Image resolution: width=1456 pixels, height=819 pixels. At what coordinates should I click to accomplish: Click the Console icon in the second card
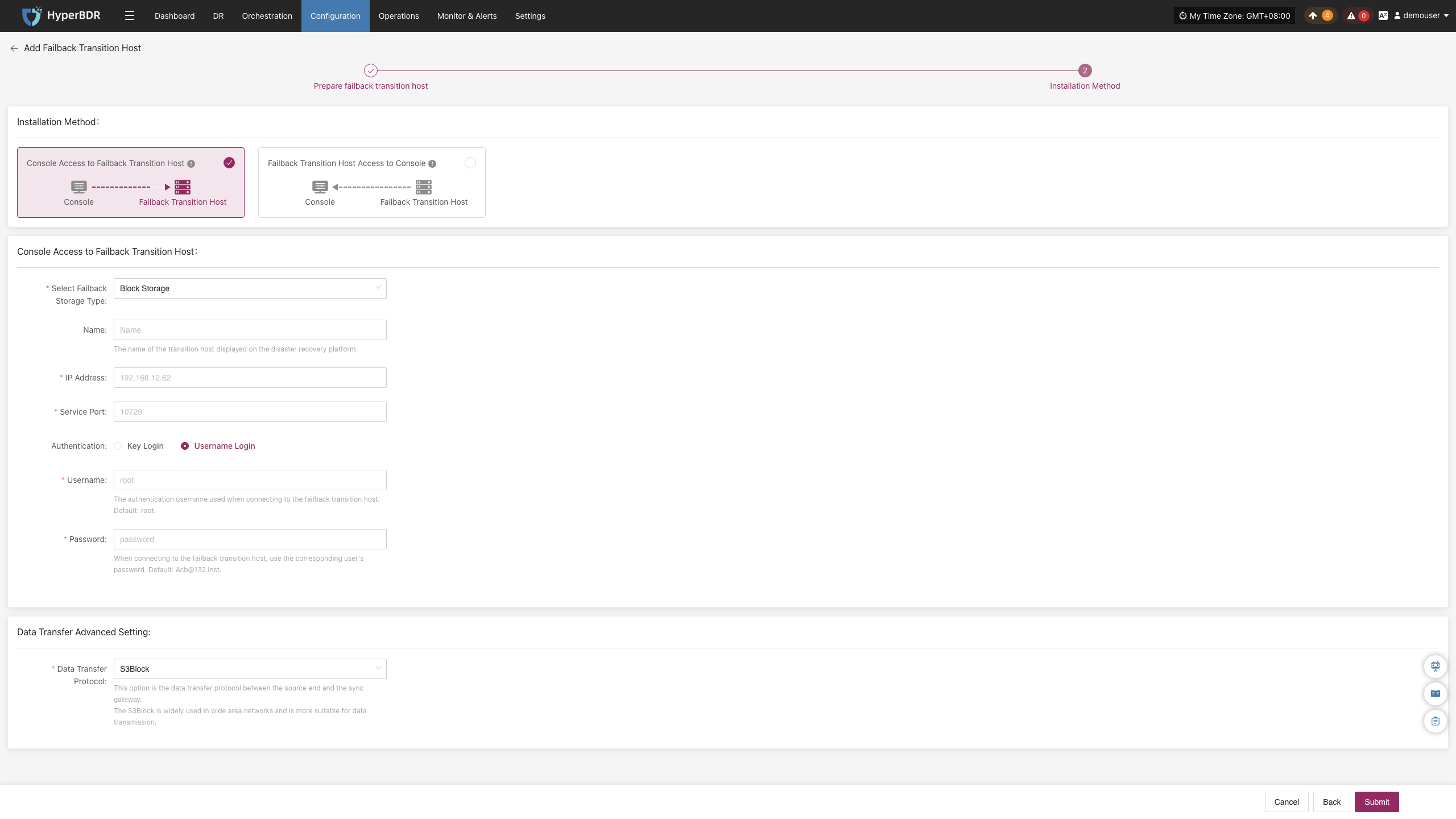click(320, 187)
